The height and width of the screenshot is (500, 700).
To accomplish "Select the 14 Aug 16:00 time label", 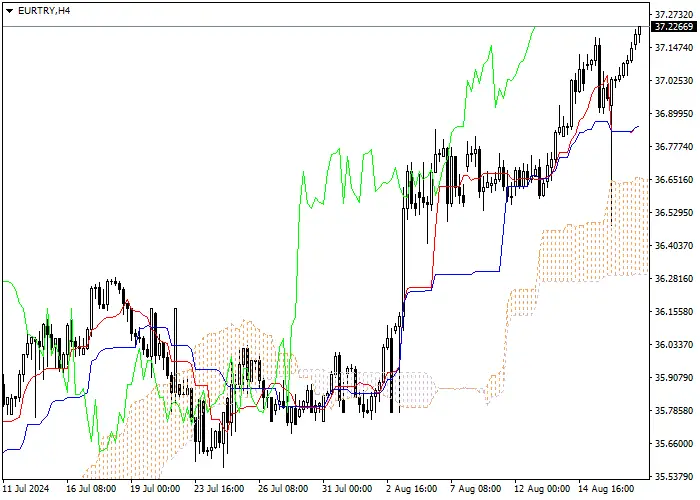I will click(x=606, y=489).
